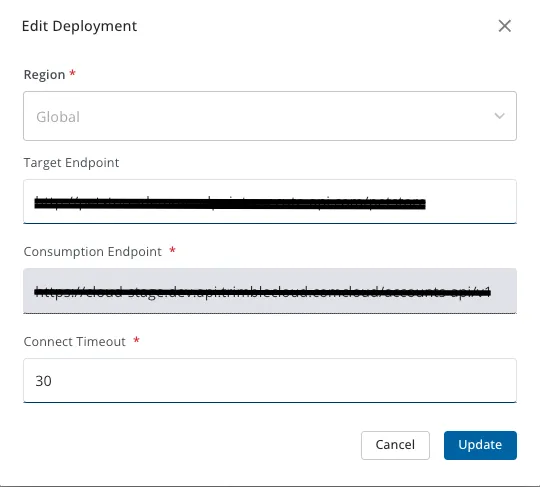This screenshot has height=487, width=540.
Task: Click the Connect Timeout label
Action: tap(74, 342)
